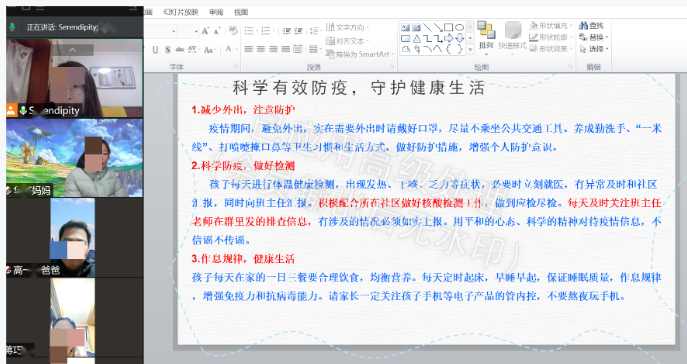Select the 爸爸 participant video thumbnail
The image size is (687, 364).
73,237
